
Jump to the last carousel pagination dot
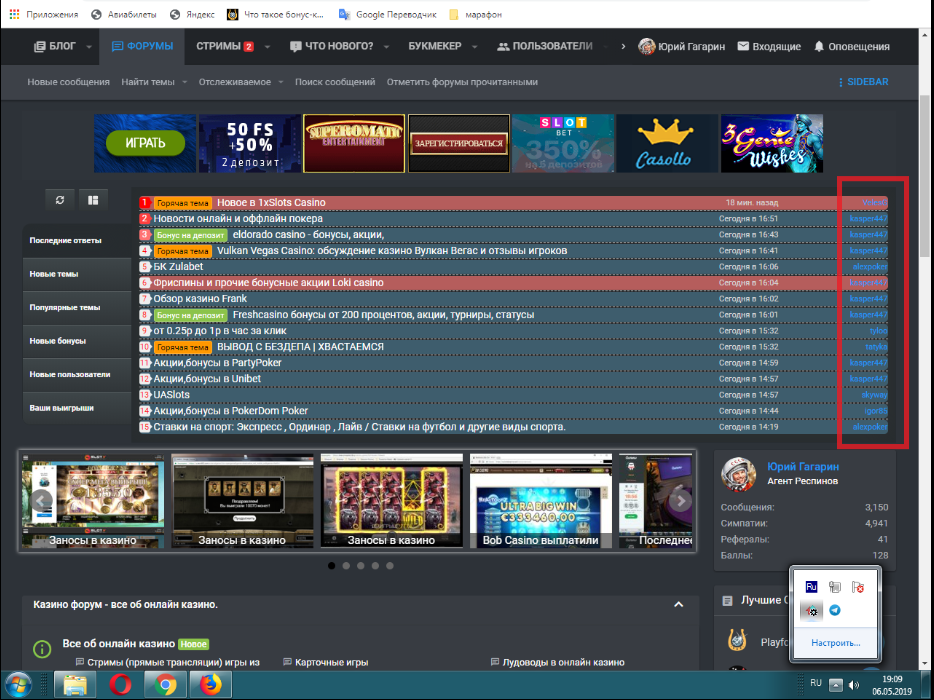[390, 565]
